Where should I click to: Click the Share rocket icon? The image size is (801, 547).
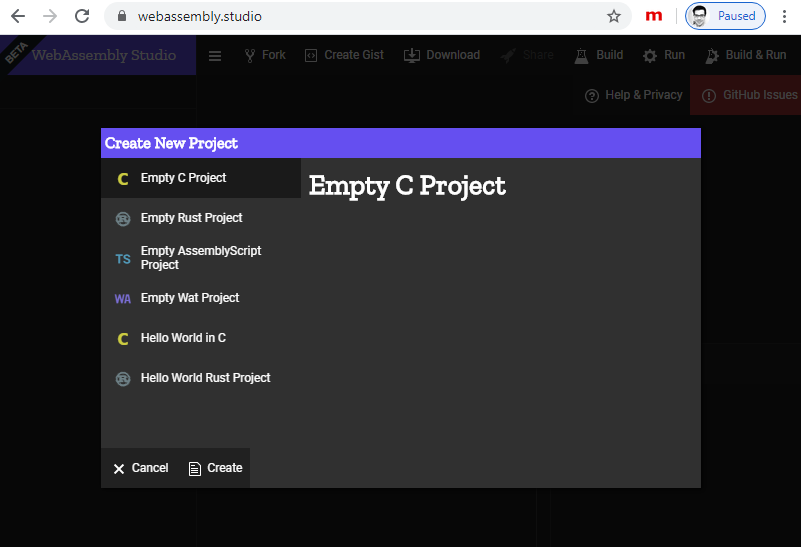click(x=508, y=56)
